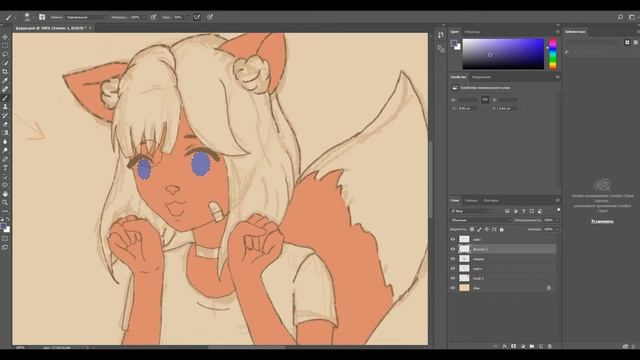
Task: Enable airbrush mode in options bar
Action: click(x=197, y=17)
